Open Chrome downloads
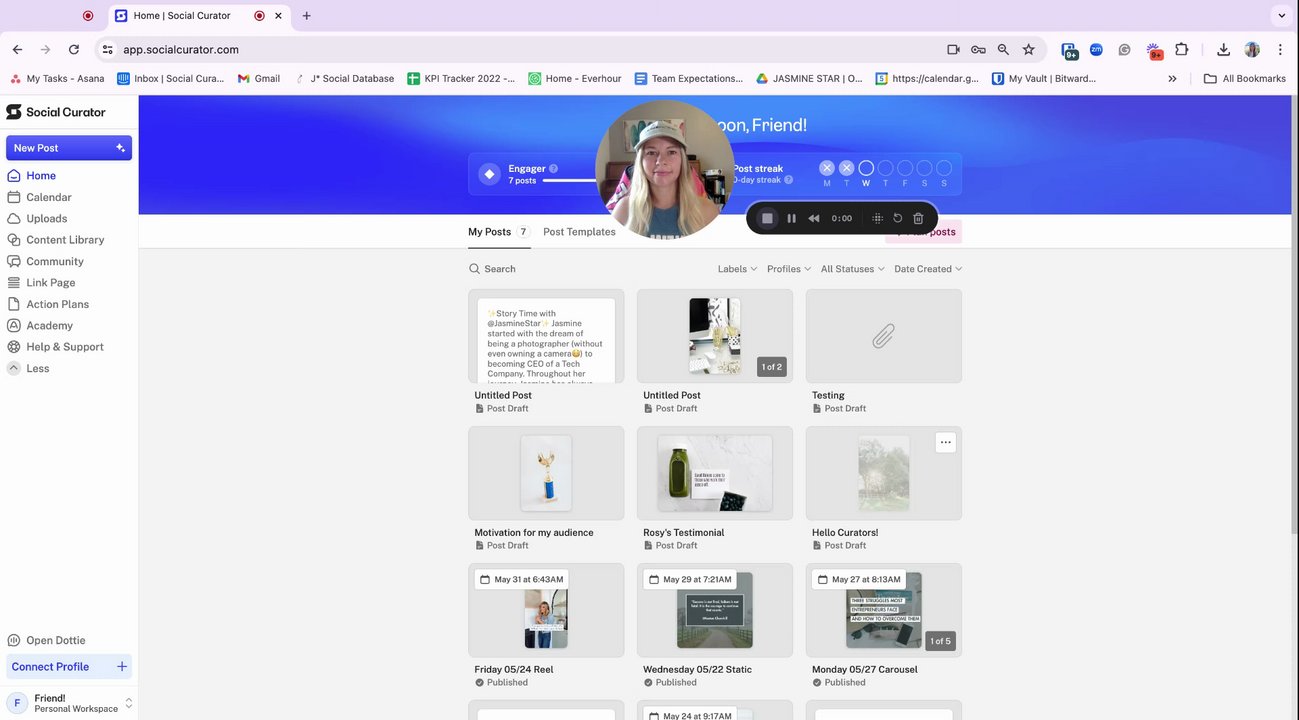This screenshot has height=720, width=1299. pos(1223,49)
